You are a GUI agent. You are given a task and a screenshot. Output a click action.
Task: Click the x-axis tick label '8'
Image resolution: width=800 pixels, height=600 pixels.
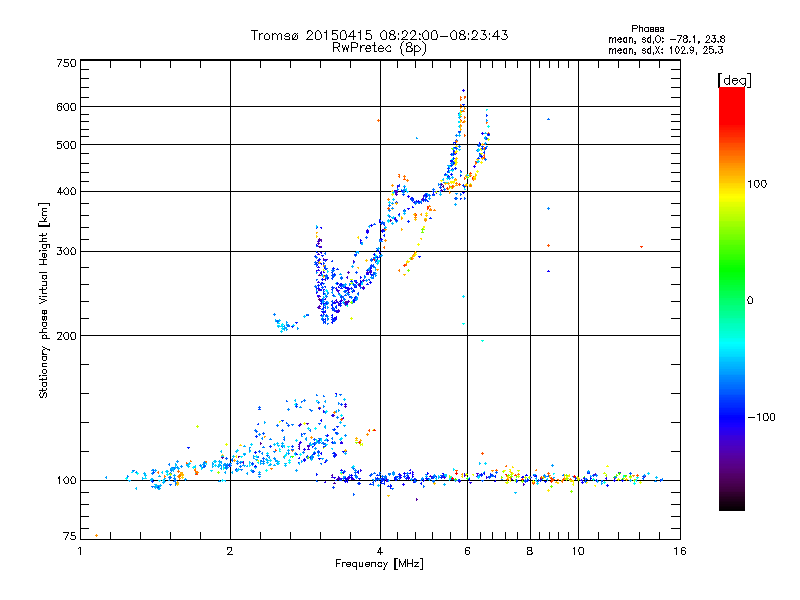530,551
